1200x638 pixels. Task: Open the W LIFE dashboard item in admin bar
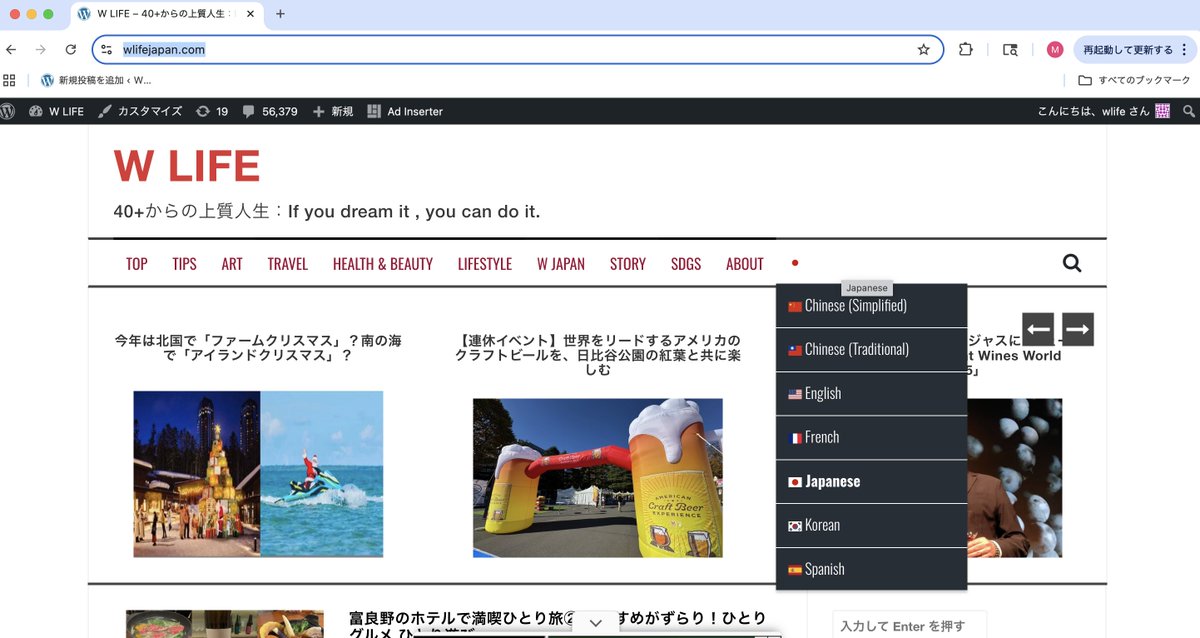[57, 111]
